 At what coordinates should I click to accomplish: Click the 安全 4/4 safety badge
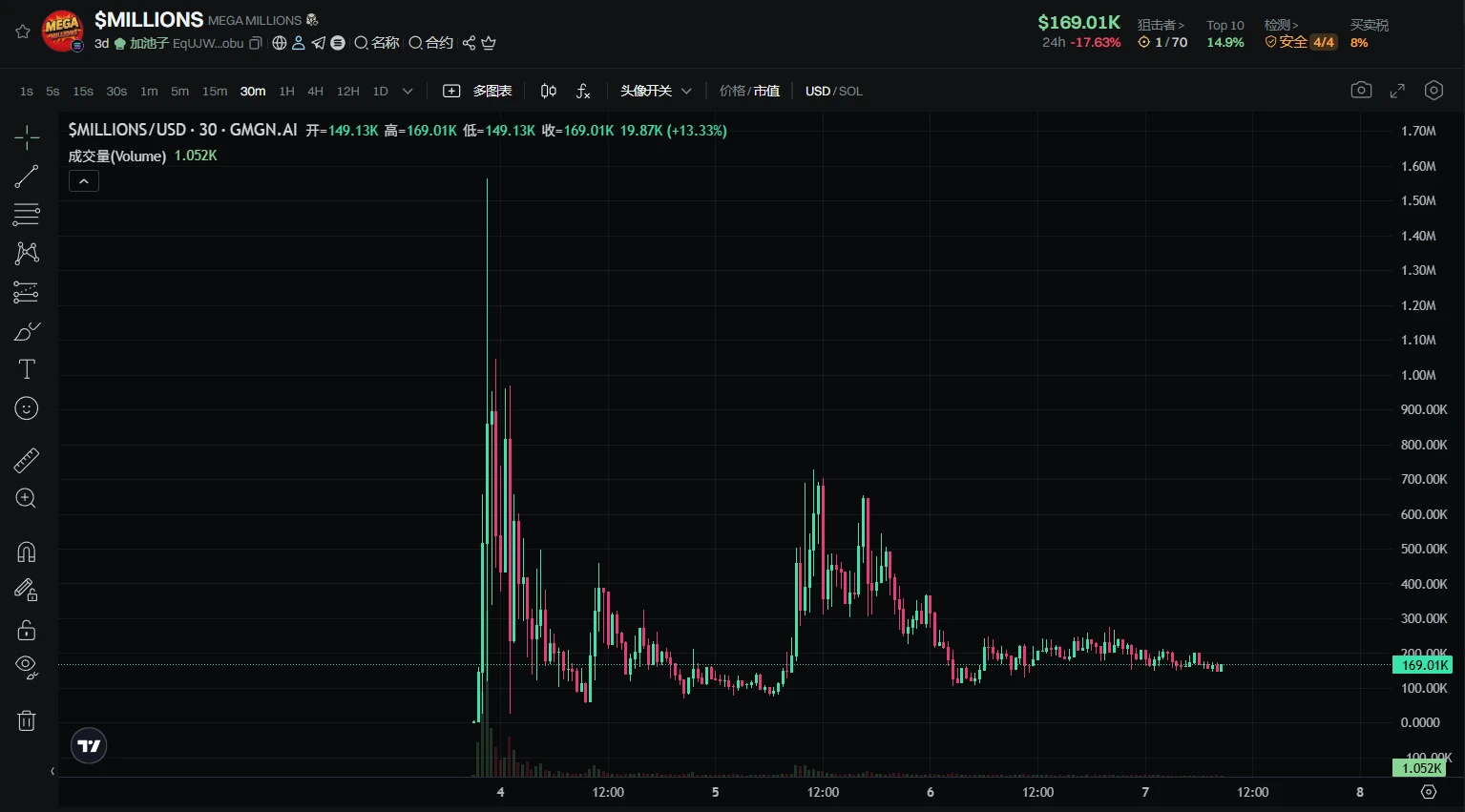[x=1301, y=42]
